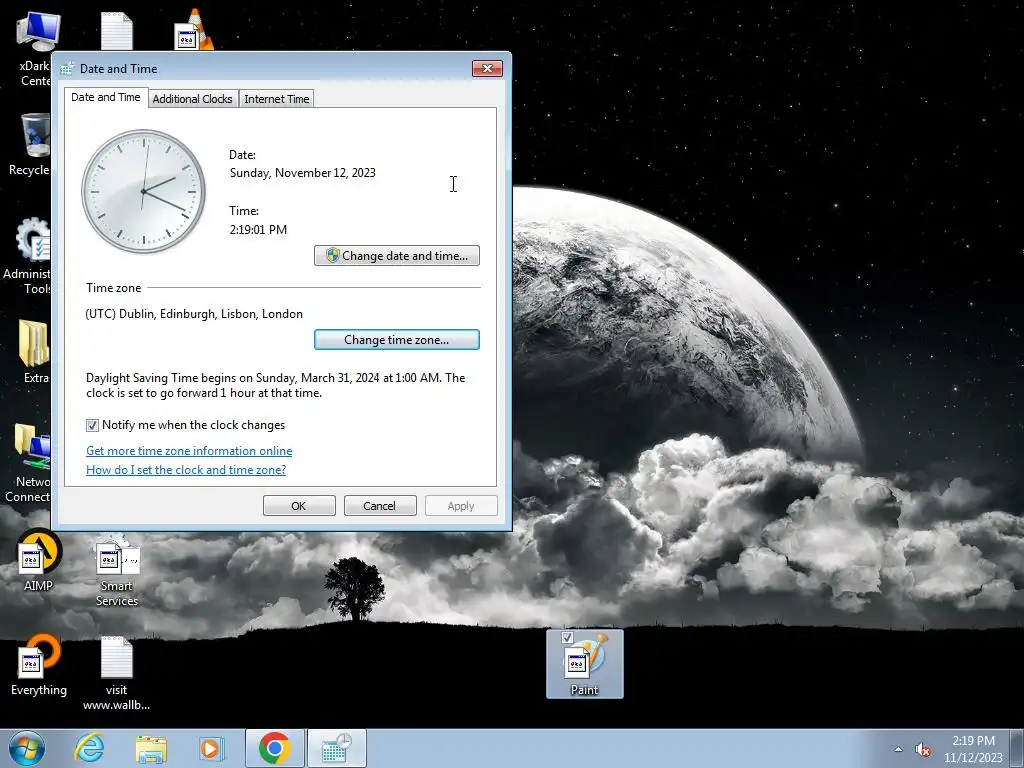This screenshot has height=768, width=1024.
Task: Select Date and Time taskbar button
Action: click(x=337, y=748)
